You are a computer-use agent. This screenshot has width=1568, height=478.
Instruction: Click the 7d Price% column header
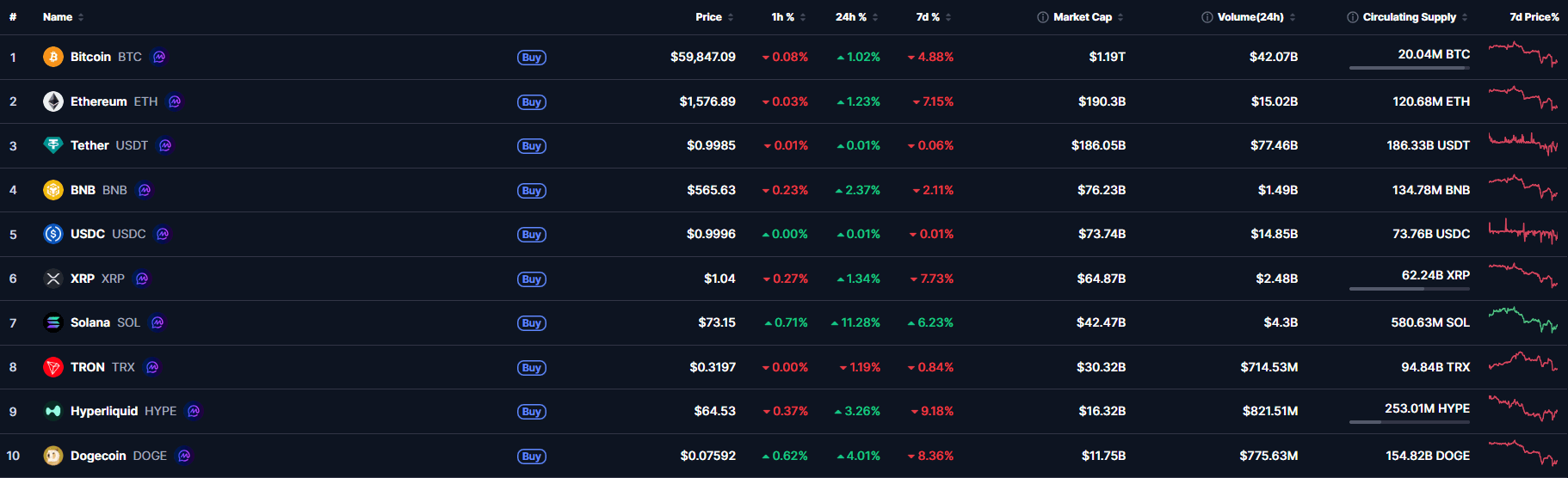tap(1534, 17)
